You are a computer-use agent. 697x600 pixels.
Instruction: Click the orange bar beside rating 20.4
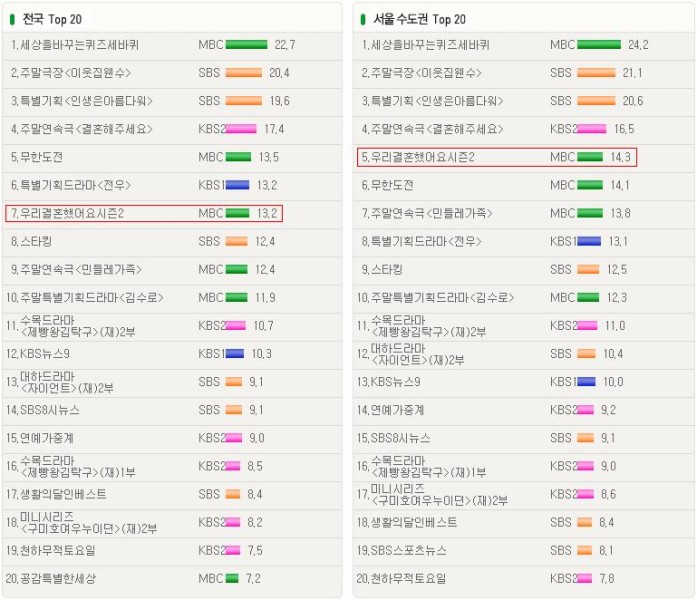pos(244,72)
